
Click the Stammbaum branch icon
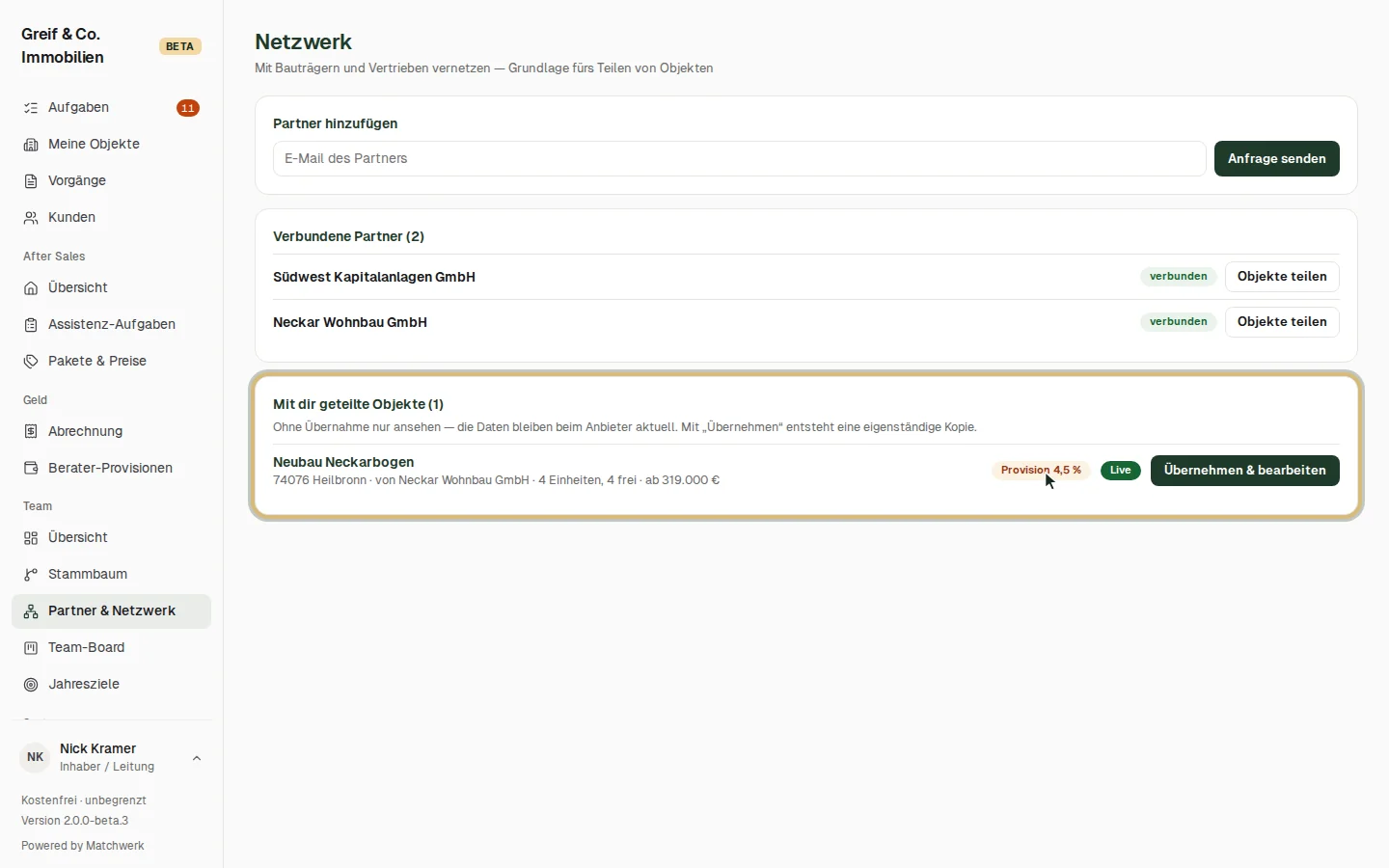[x=31, y=575]
